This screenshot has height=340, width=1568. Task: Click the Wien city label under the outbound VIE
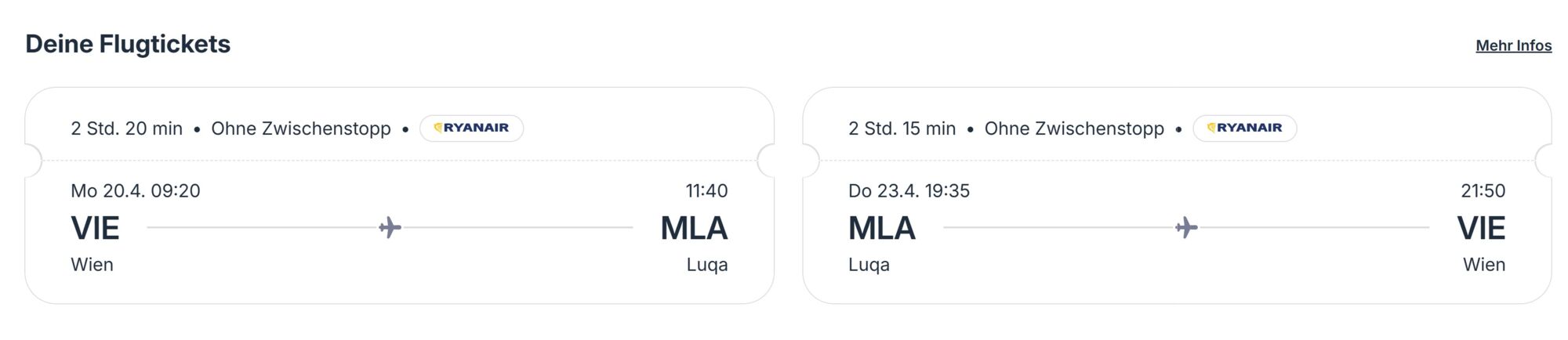(92, 265)
